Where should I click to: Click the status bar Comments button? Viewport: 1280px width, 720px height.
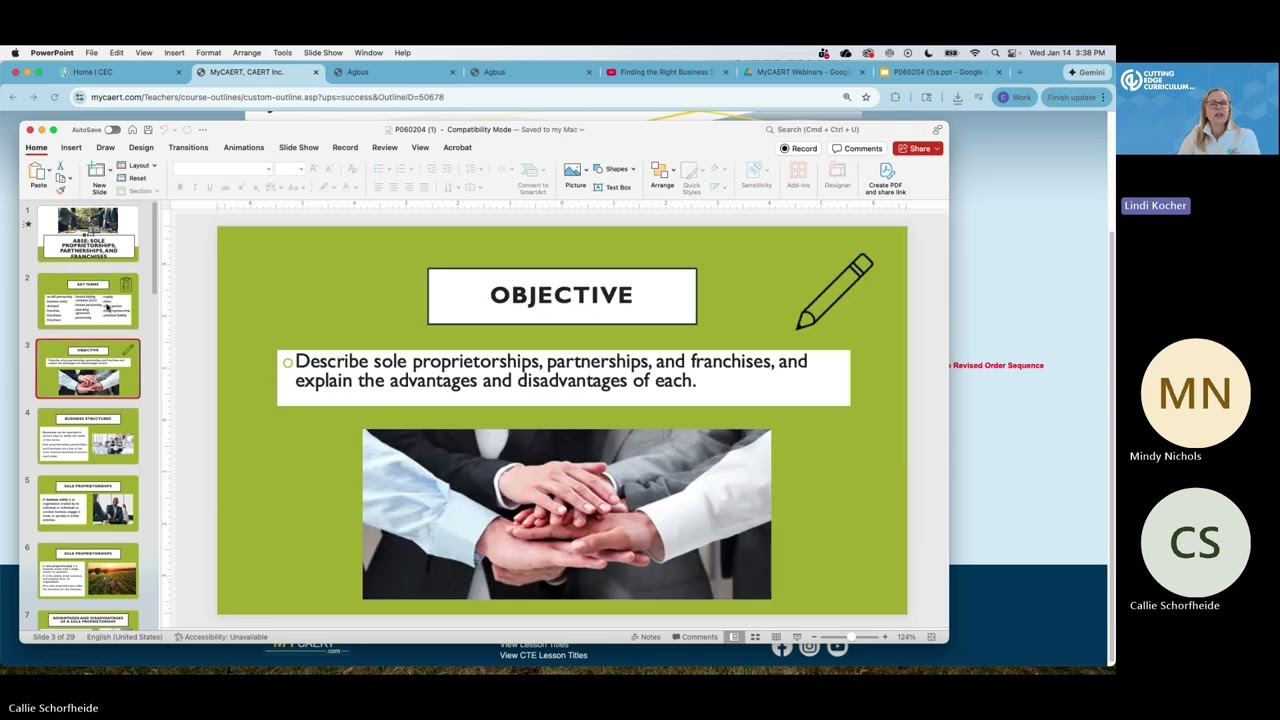point(695,637)
